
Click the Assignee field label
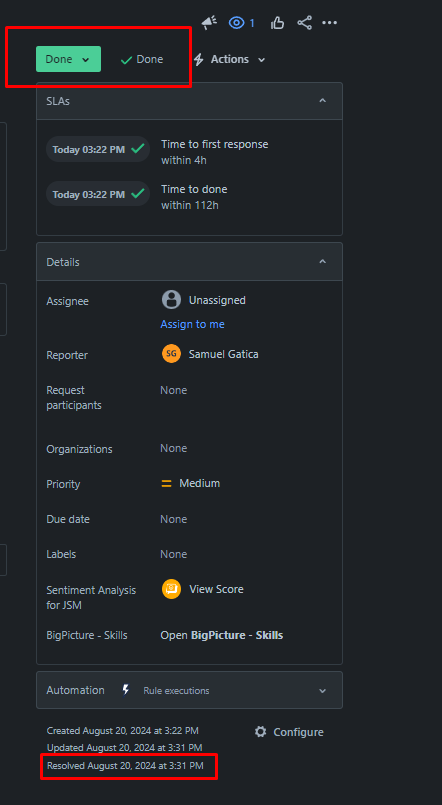[67, 301]
